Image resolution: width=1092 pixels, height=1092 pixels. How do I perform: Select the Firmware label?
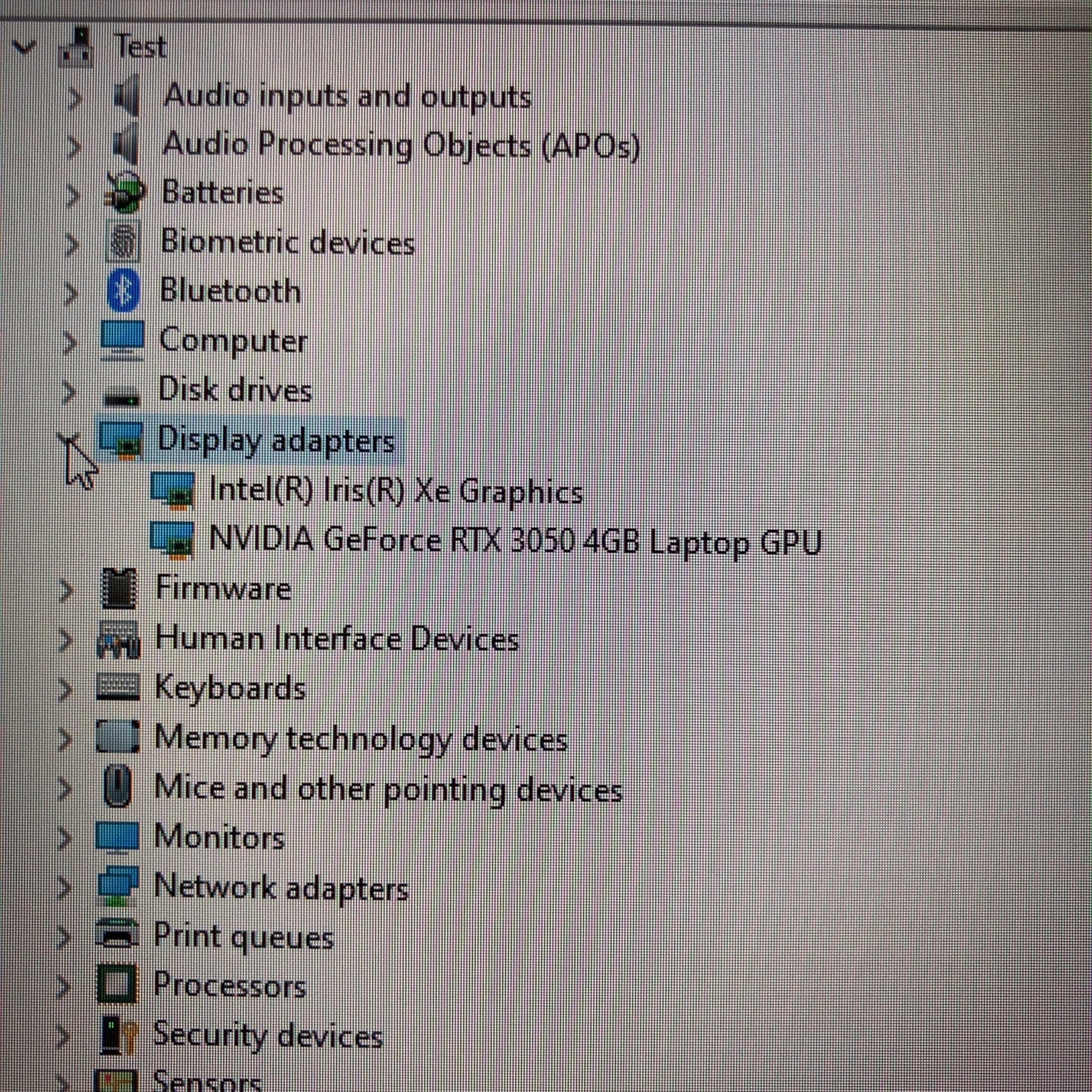pos(223,588)
